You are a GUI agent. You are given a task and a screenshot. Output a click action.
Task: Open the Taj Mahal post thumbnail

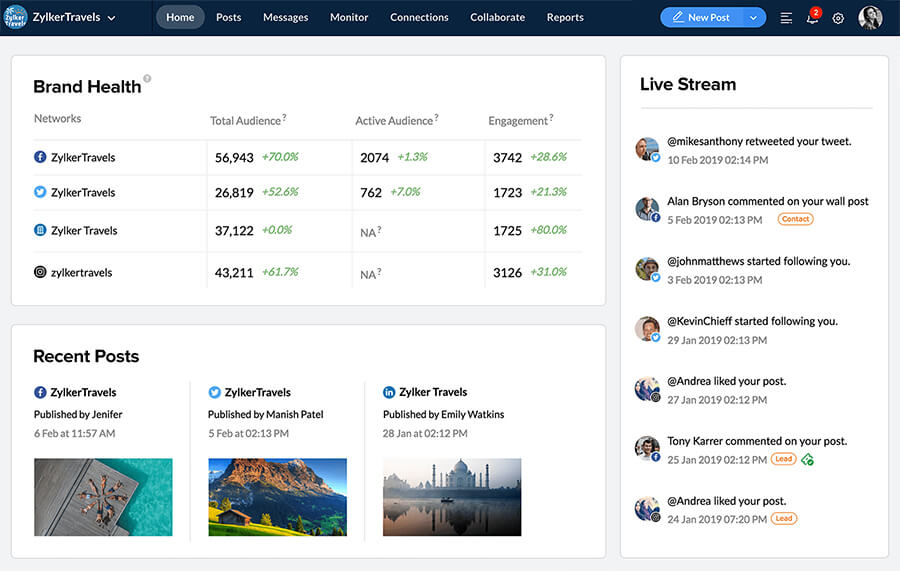pyautogui.click(x=452, y=497)
